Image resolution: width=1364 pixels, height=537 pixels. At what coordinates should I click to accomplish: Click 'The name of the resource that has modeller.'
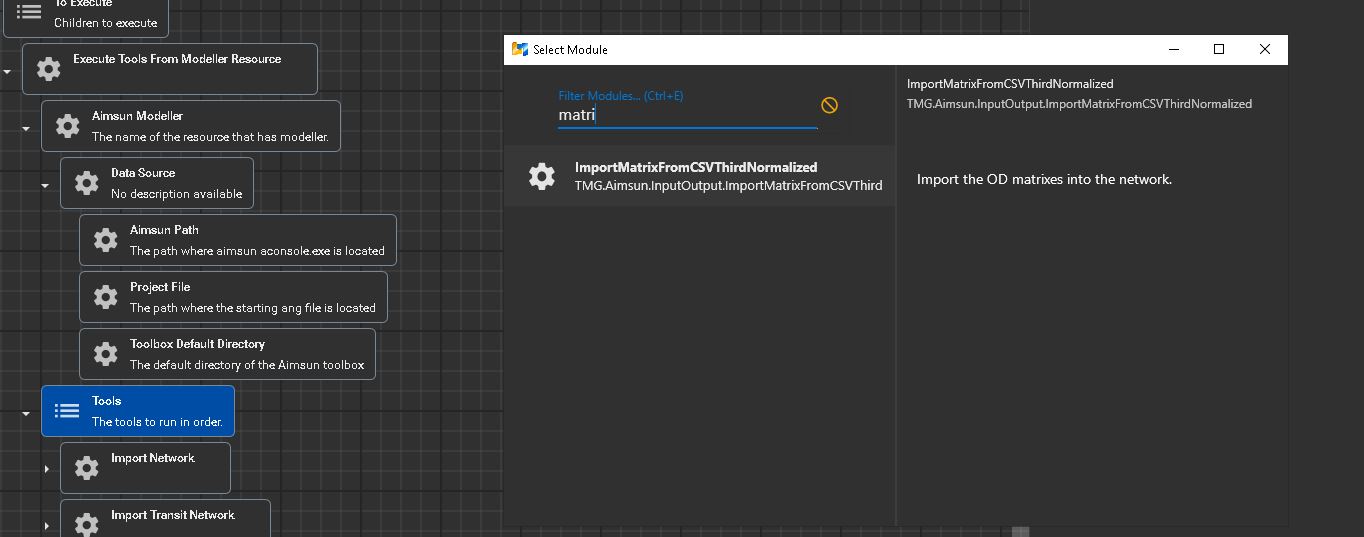210,137
